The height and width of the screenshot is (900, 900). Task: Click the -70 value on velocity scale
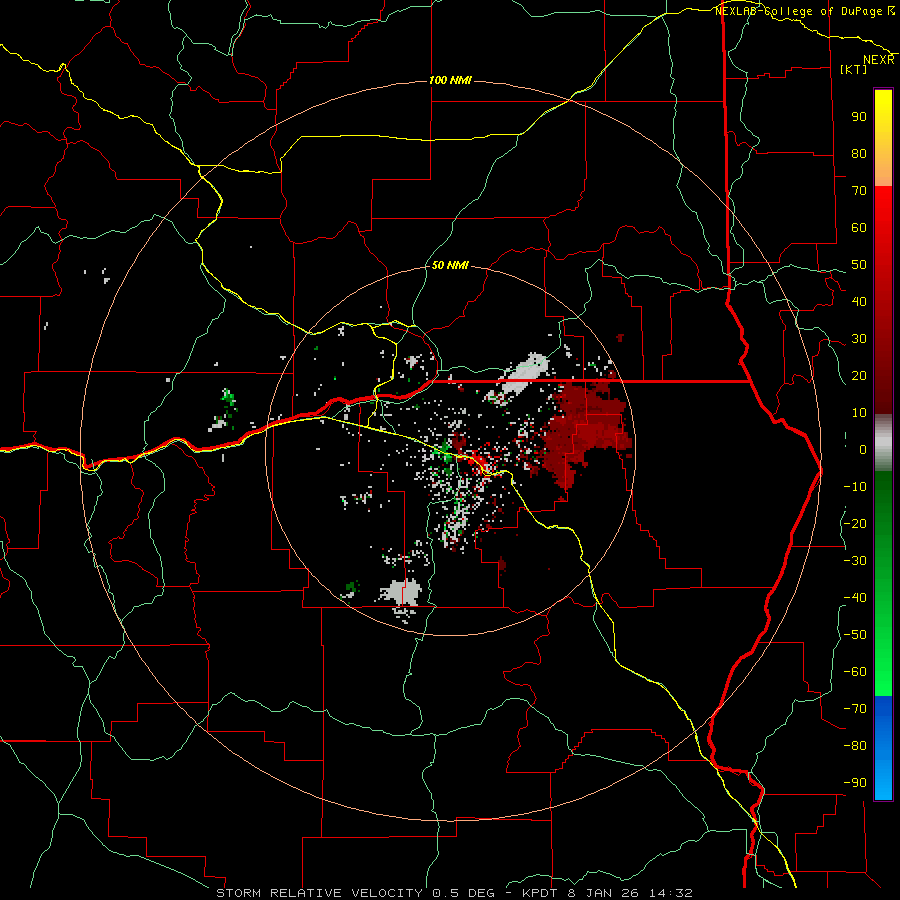click(855, 708)
